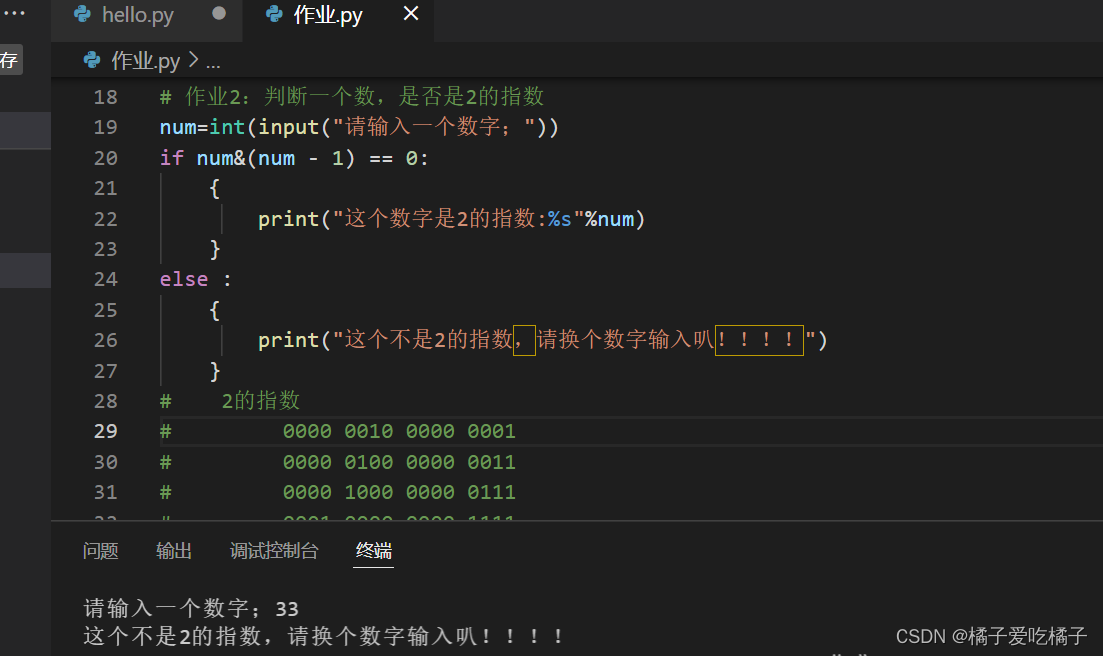
Task: Click line number 20 in the gutter
Action: 106,158
